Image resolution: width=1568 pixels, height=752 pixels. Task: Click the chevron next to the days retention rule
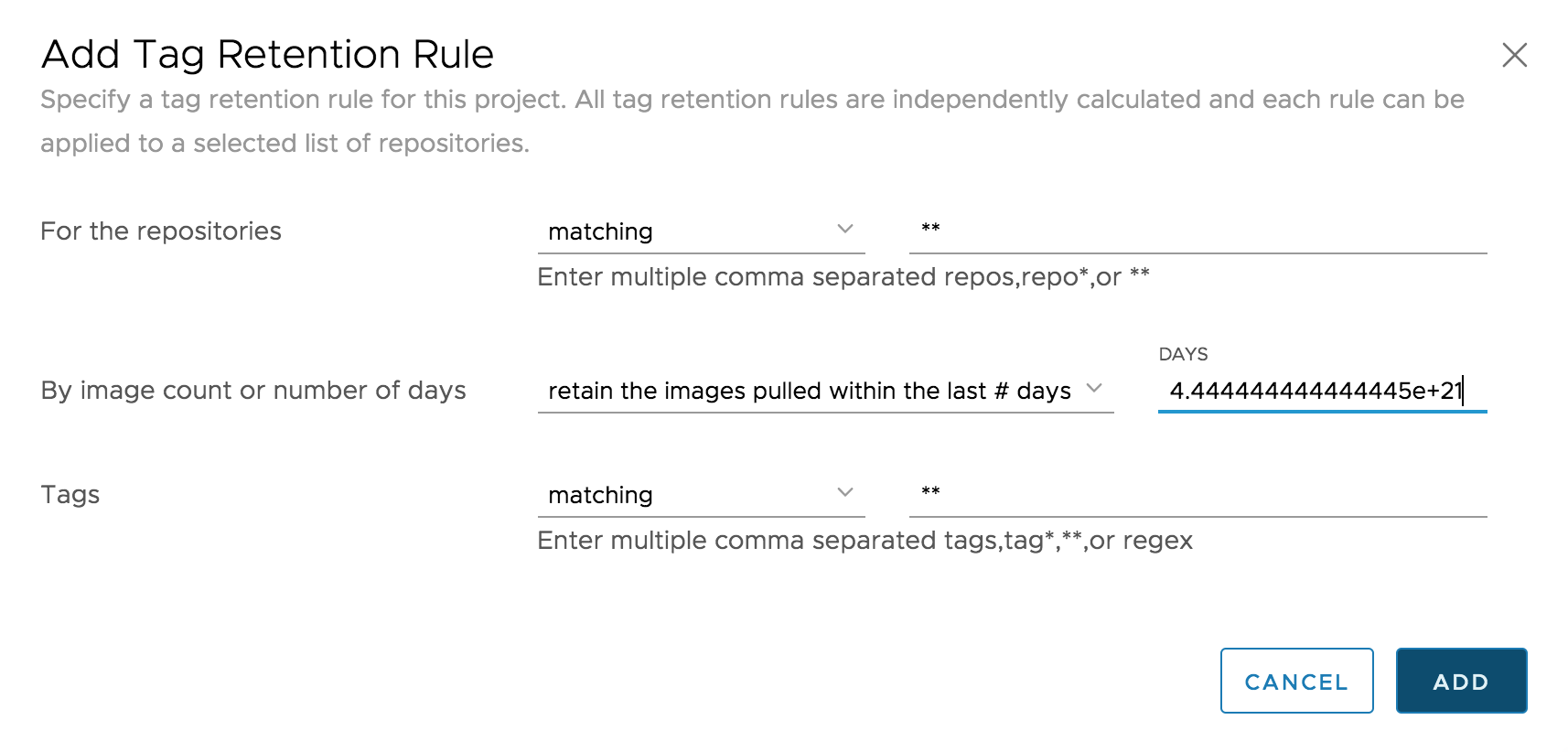1095,389
